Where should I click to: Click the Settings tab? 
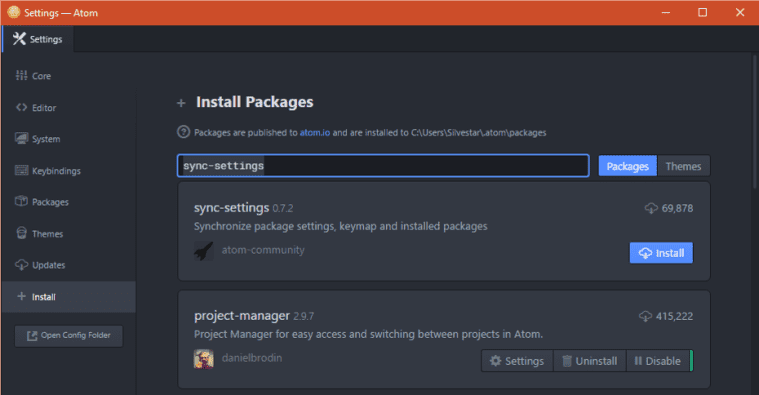38,39
